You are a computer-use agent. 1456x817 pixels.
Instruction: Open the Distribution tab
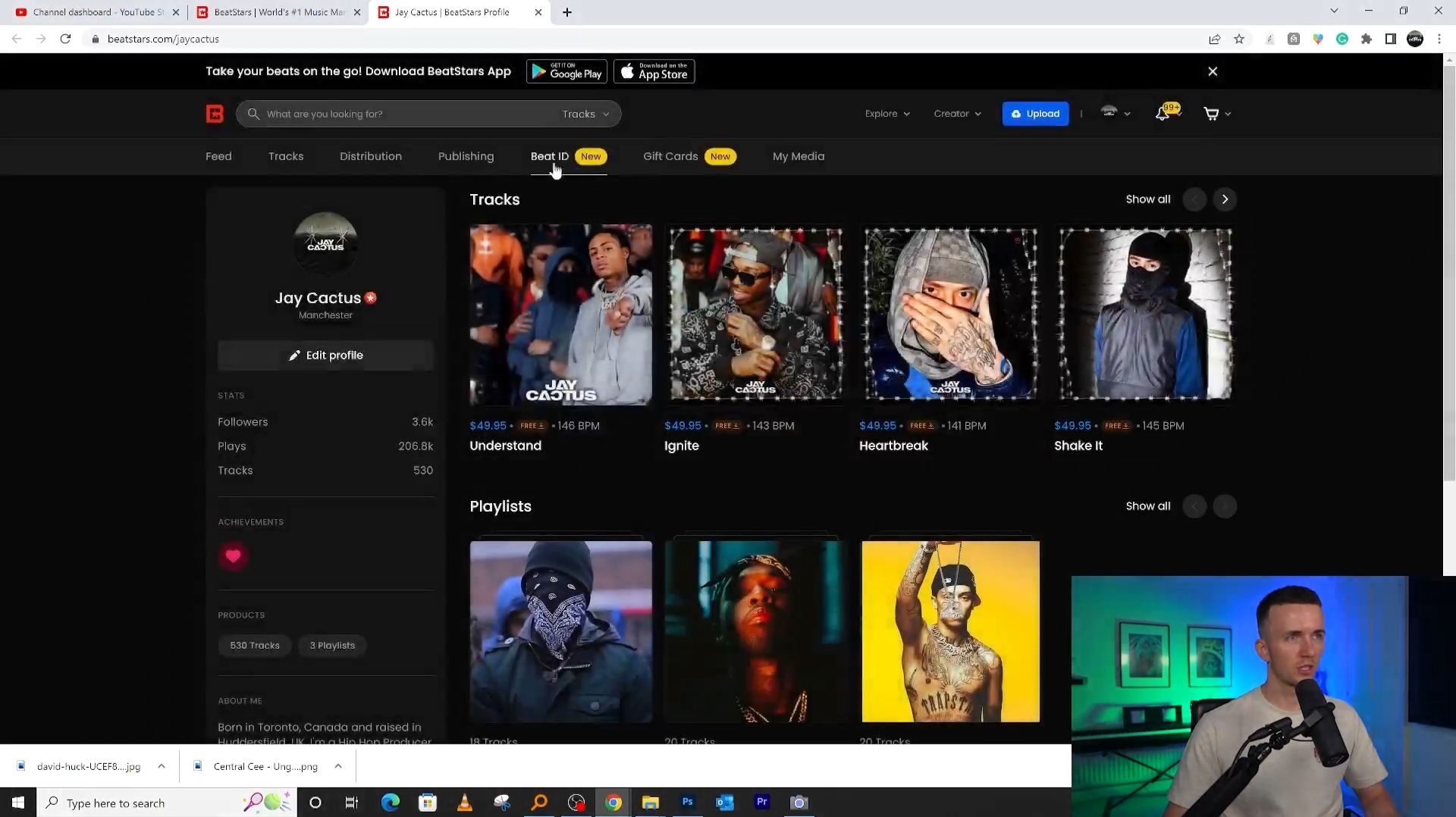click(371, 156)
